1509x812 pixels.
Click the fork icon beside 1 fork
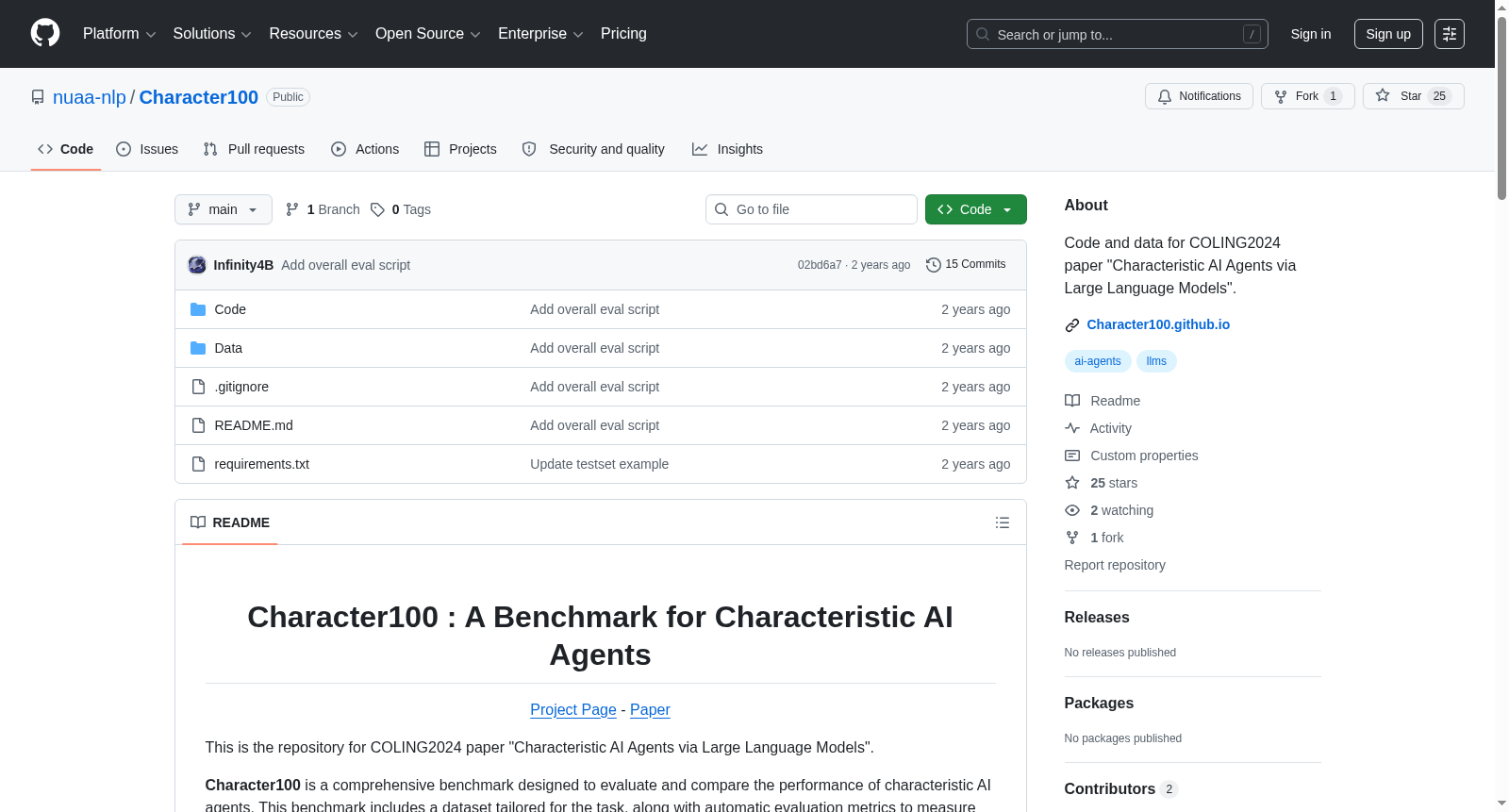(1072, 538)
